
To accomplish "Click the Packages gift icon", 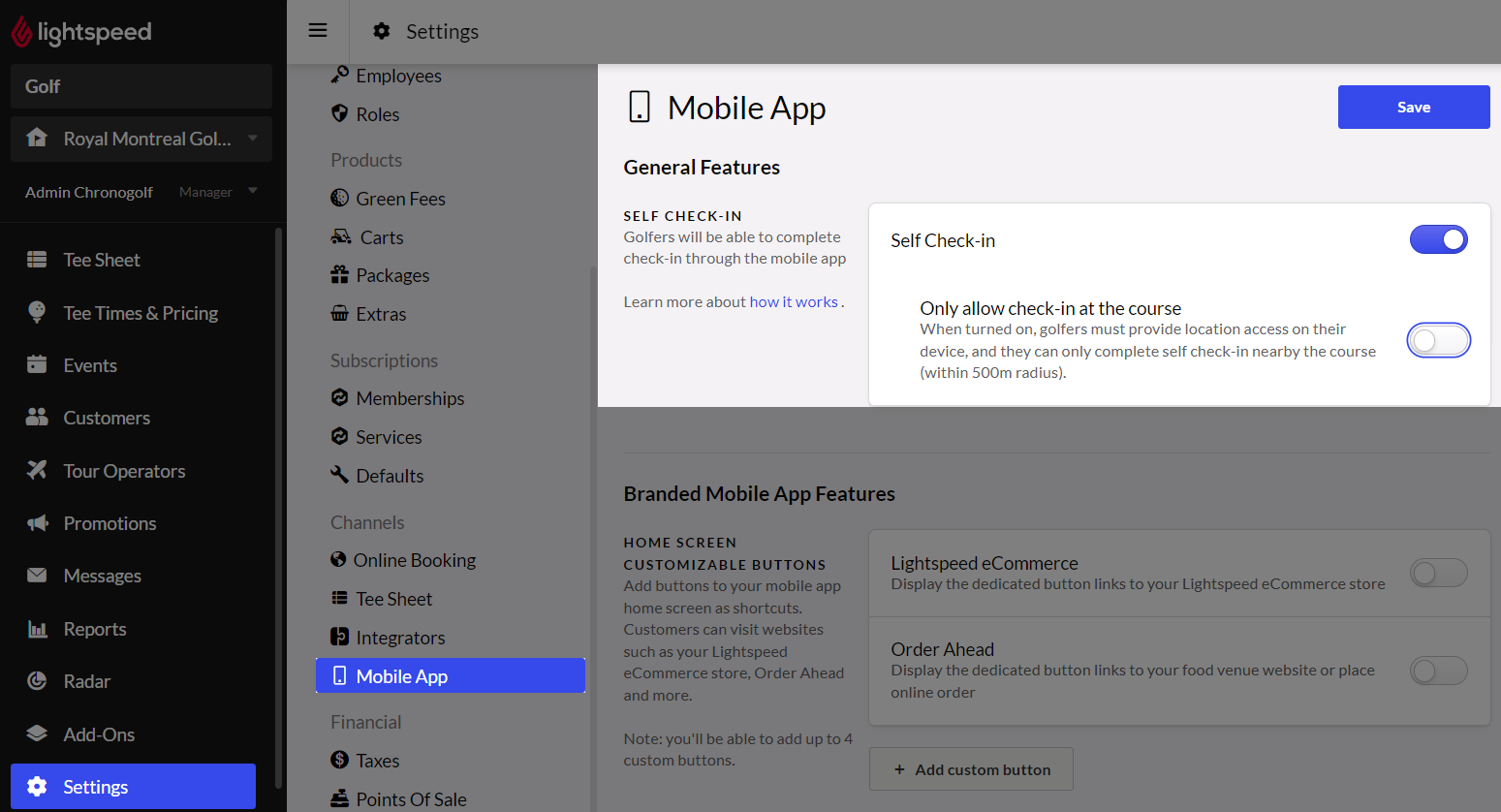I will pos(339,275).
